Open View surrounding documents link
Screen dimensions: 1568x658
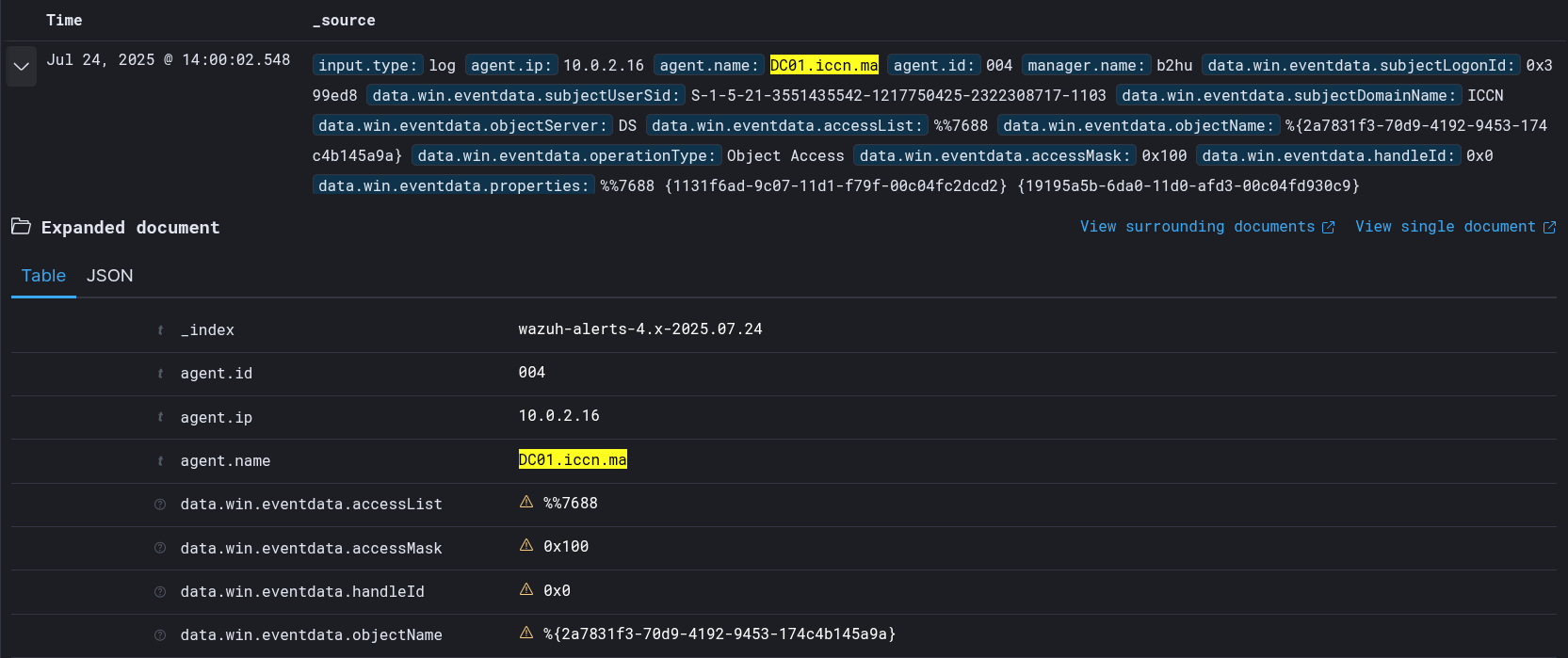(1197, 227)
